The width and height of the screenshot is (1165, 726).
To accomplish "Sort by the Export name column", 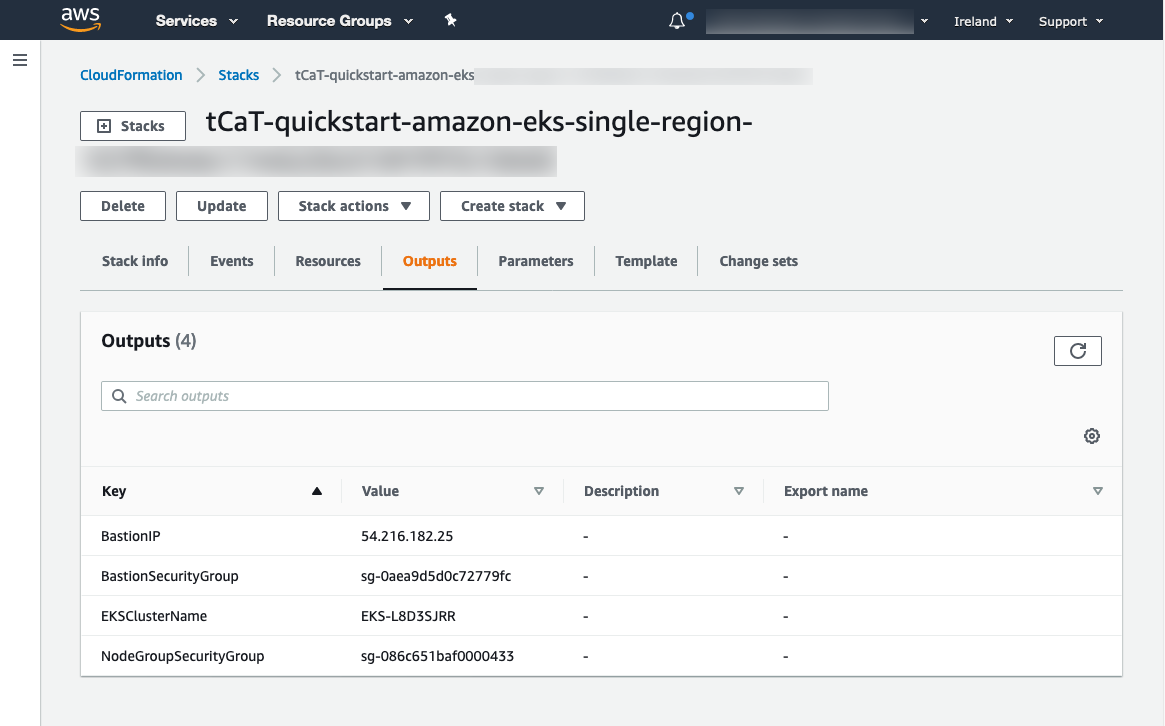I will click(1097, 491).
